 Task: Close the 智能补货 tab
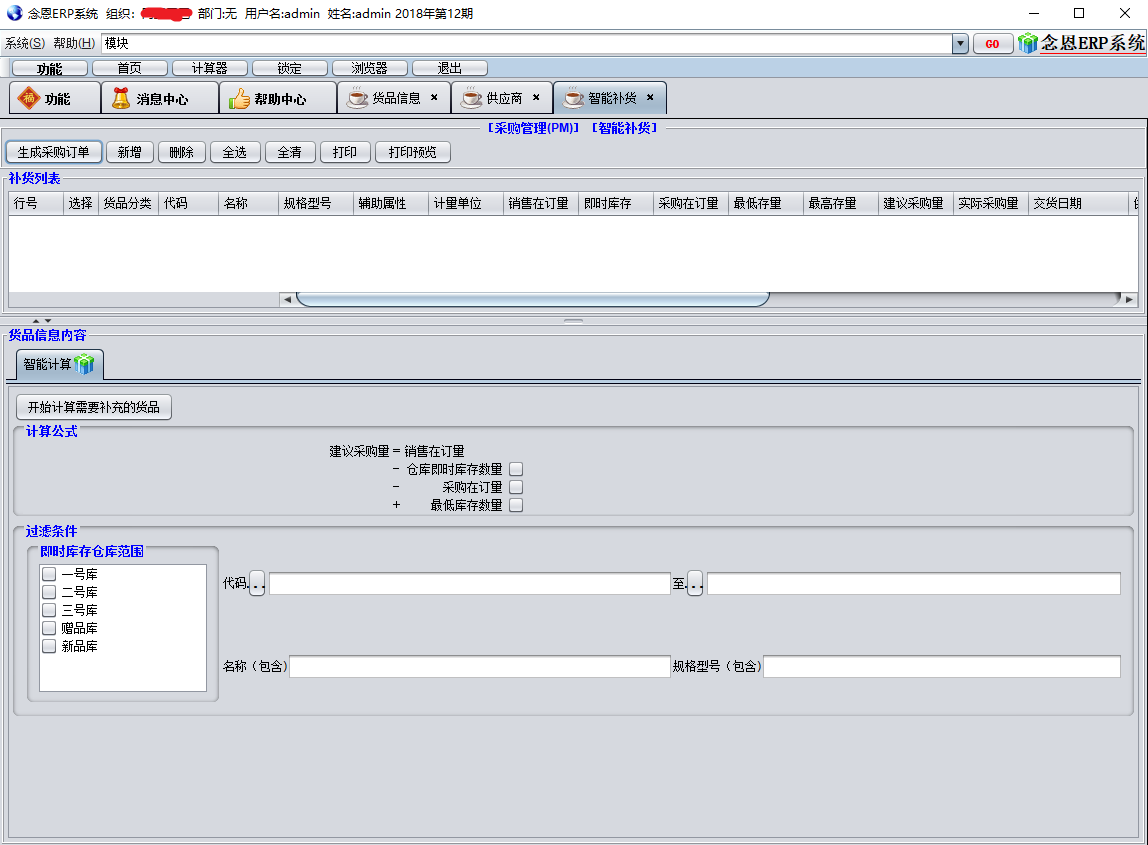(650, 97)
